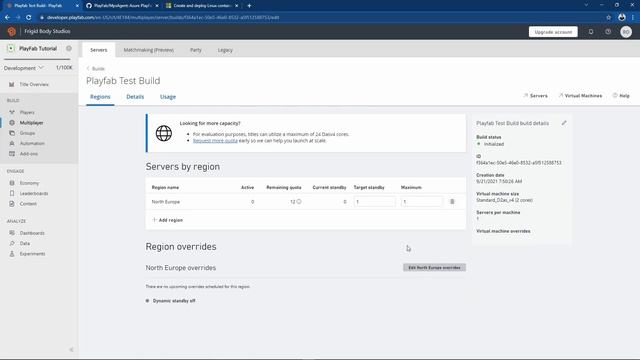
Task: Click Edit North Europe overrides button
Action: [434, 267]
